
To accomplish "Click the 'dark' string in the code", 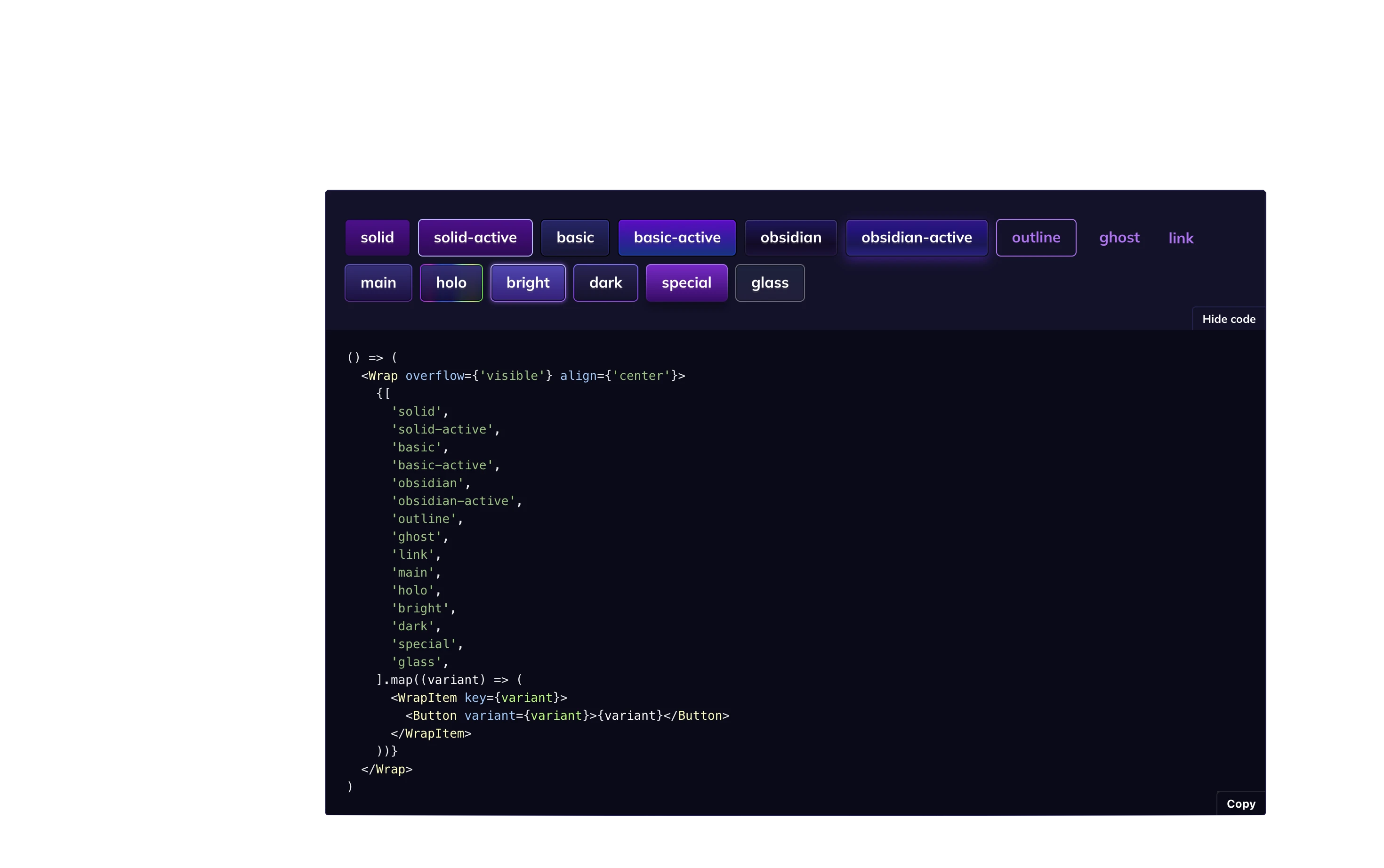I will 413,627.
